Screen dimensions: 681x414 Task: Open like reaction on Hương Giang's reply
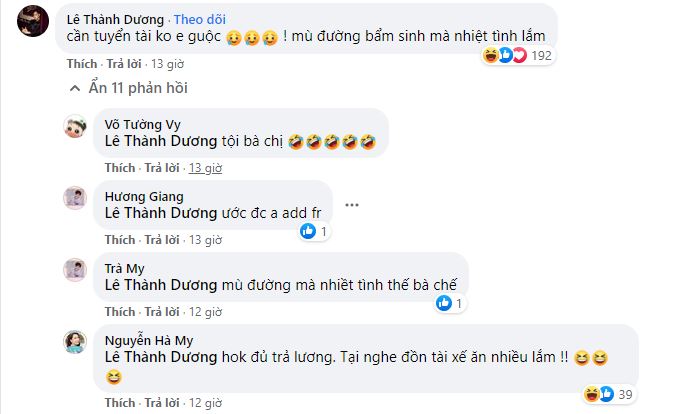[x=314, y=231]
